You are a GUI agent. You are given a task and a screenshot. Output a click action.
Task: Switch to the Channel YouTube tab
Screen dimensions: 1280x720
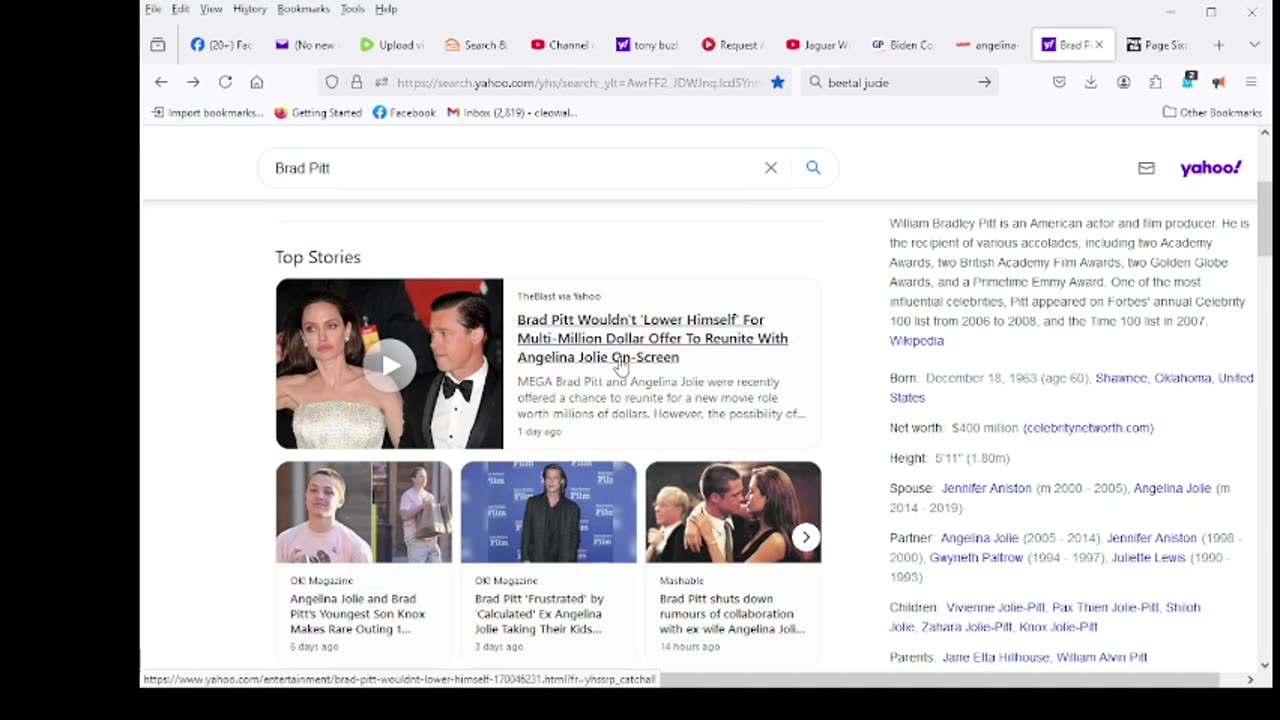562,45
